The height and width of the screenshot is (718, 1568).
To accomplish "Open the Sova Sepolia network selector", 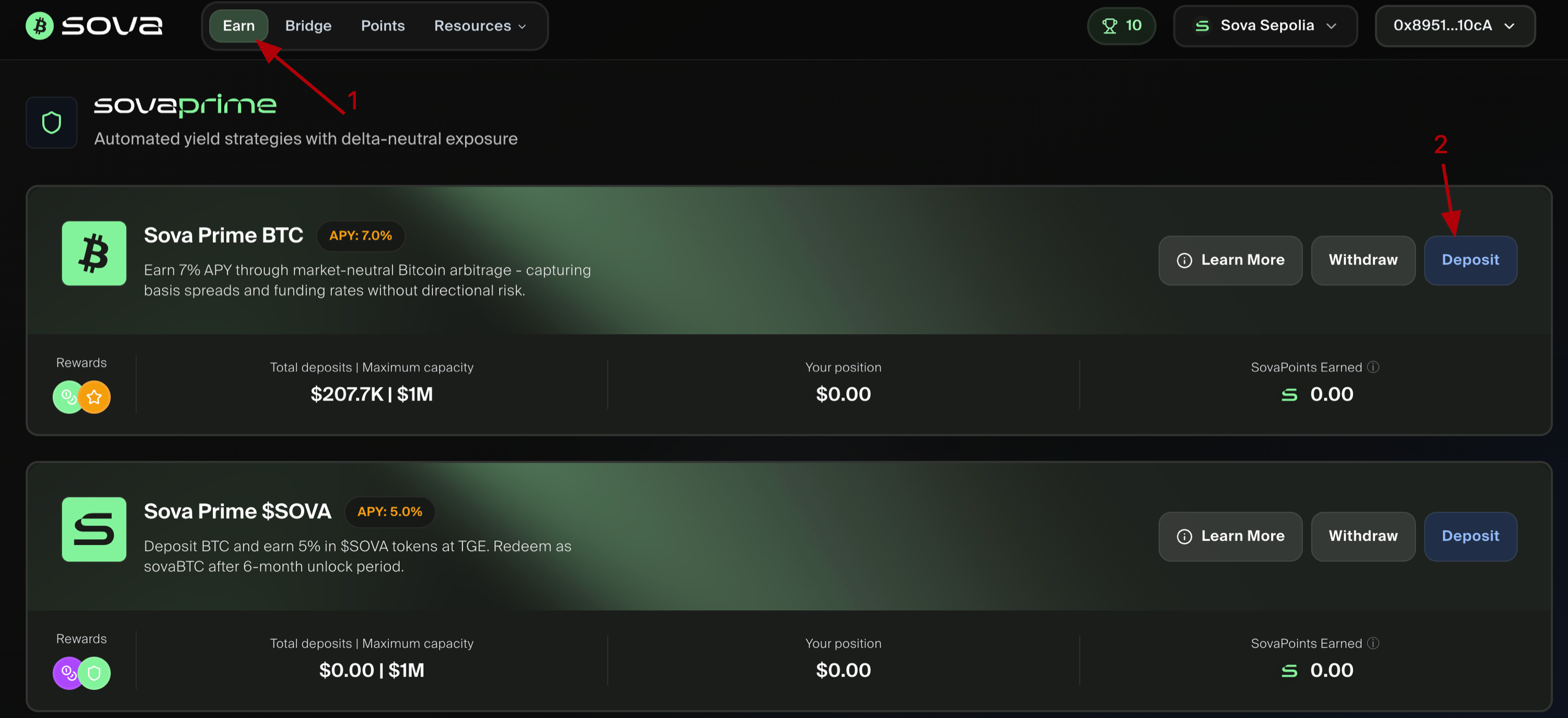I will 1265,26.
